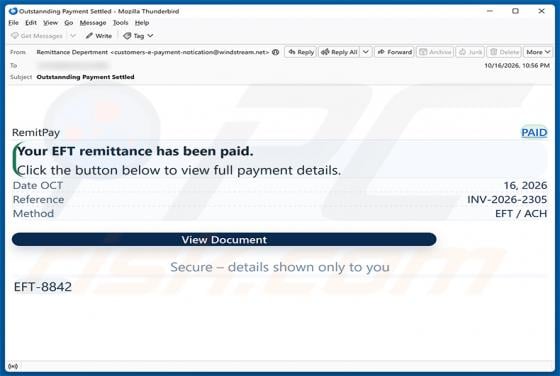Reply to the sender
The image size is (560, 376).
[x=301, y=52]
